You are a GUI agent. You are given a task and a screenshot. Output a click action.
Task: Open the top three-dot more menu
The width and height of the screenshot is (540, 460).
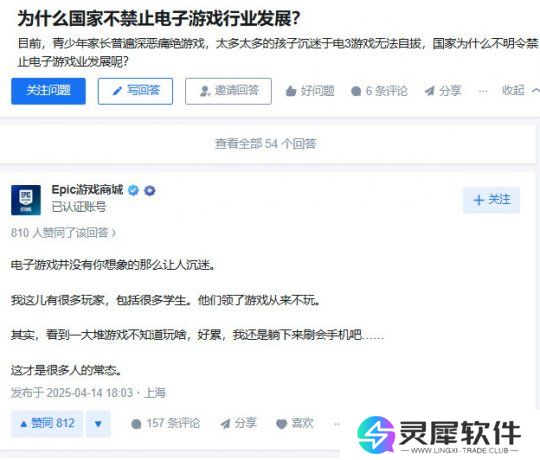tap(483, 91)
